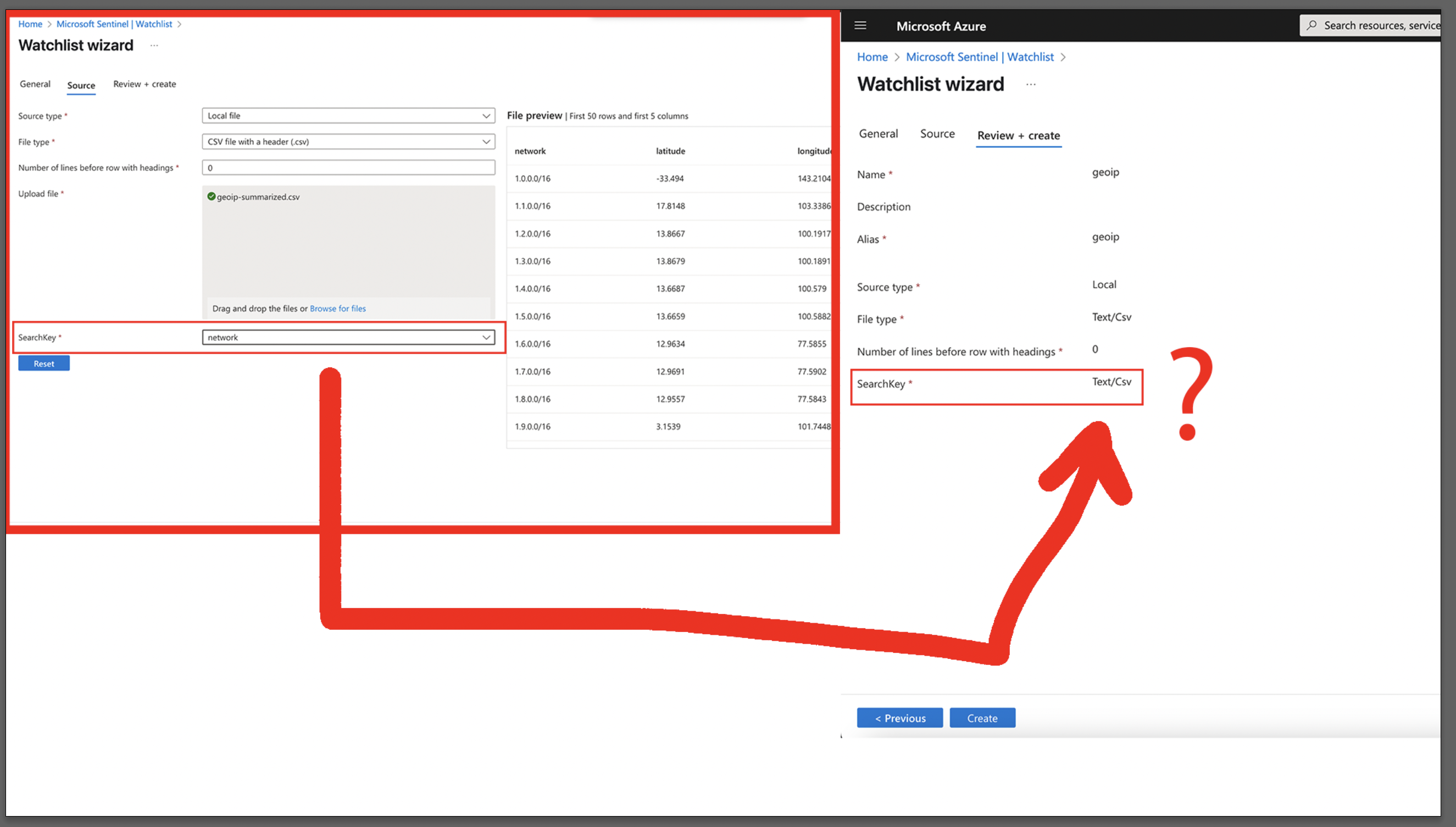Select the 1.5.0.0/16 cell
The width and height of the screenshot is (1456, 827).
[532, 316]
